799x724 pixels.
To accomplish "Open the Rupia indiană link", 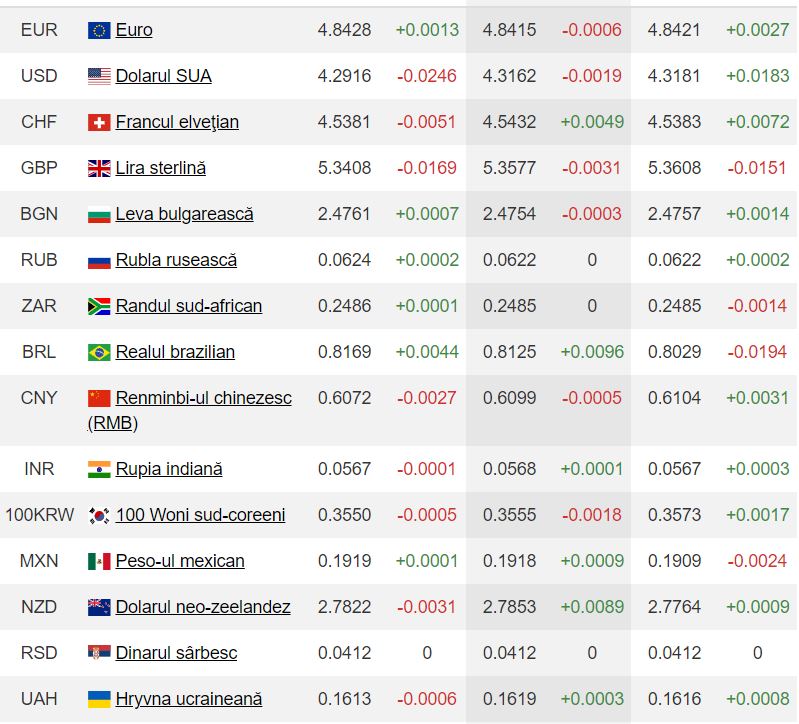I will tap(169, 469).
